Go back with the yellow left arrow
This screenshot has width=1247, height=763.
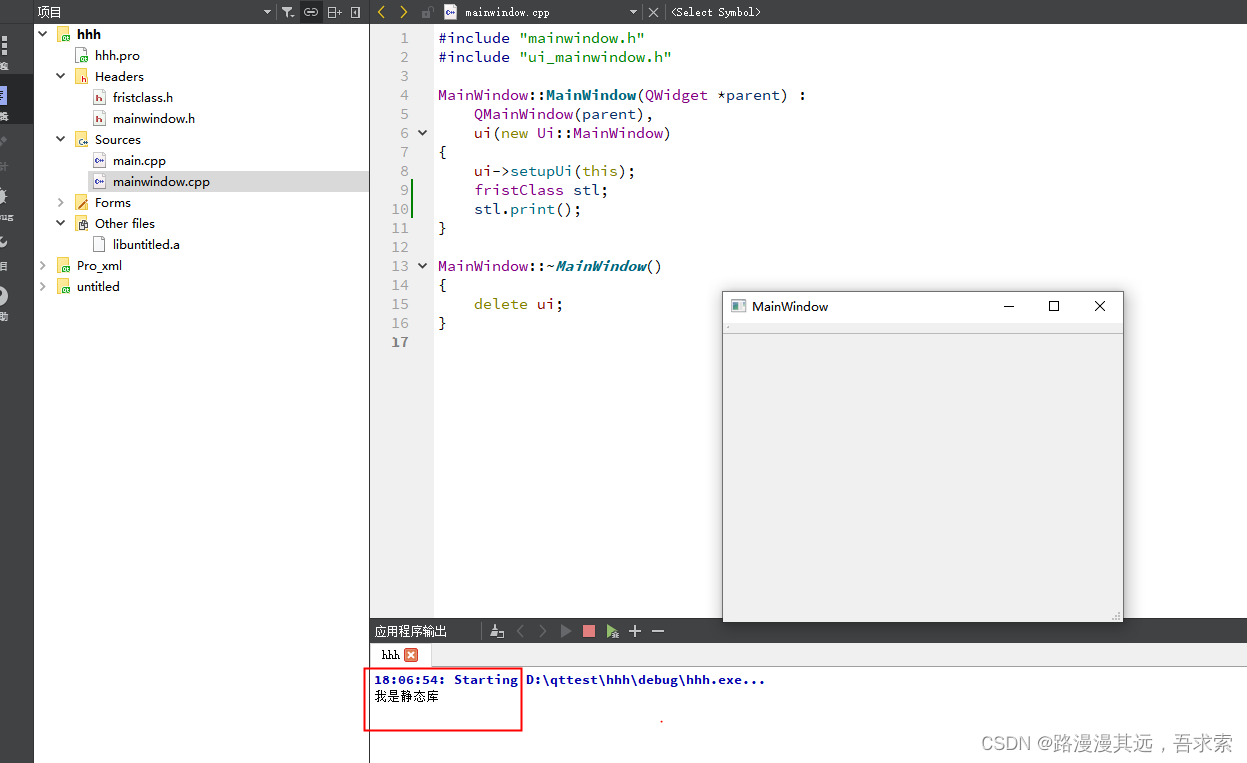click(381, 12)
